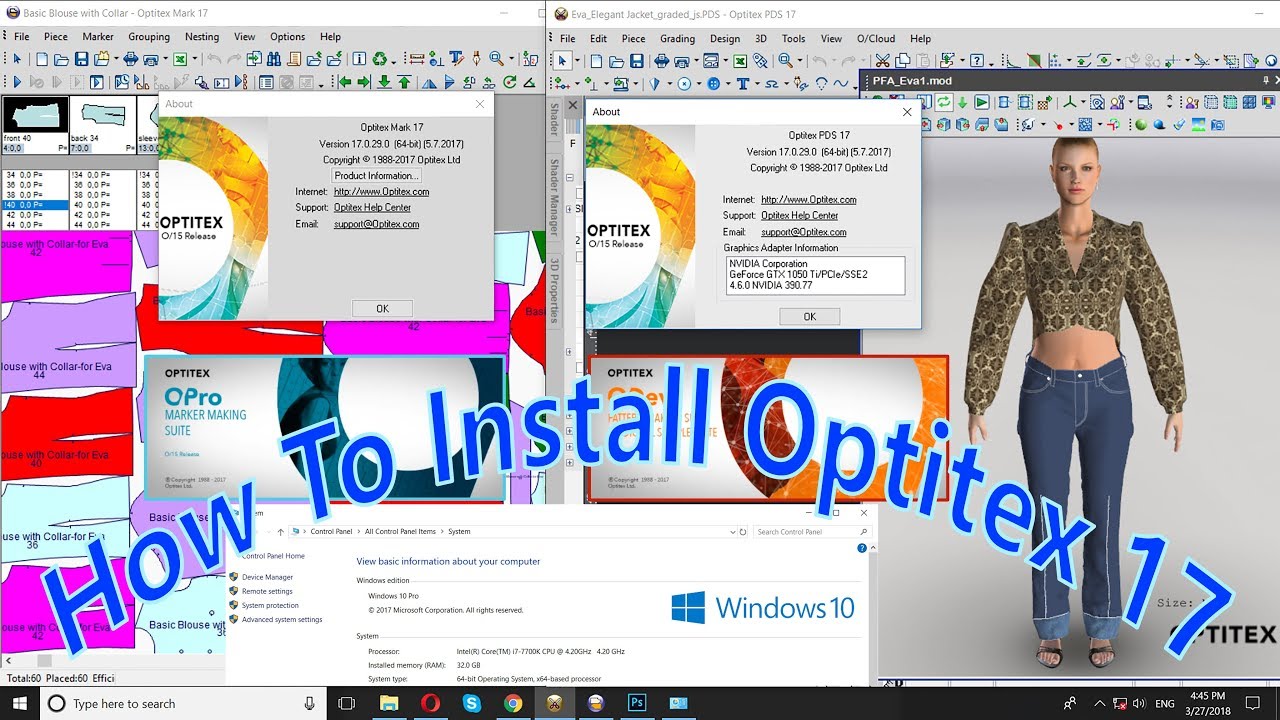Viewport: 1280px width, 720px height.
Task: Click binoculars find icon in Mark toolbar
Action: 274,59
